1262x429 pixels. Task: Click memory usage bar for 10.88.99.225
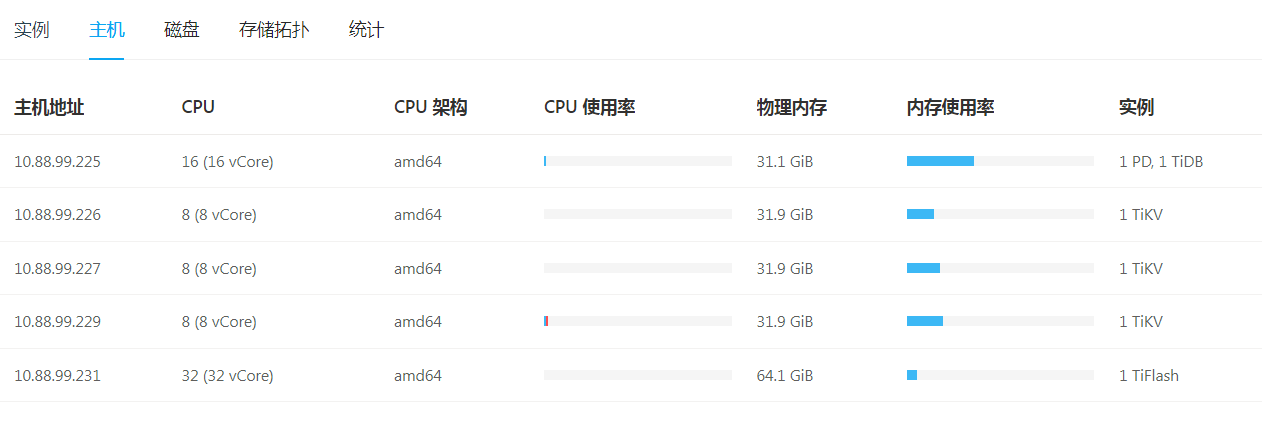pyautogui.click(x=1000, y=161)
